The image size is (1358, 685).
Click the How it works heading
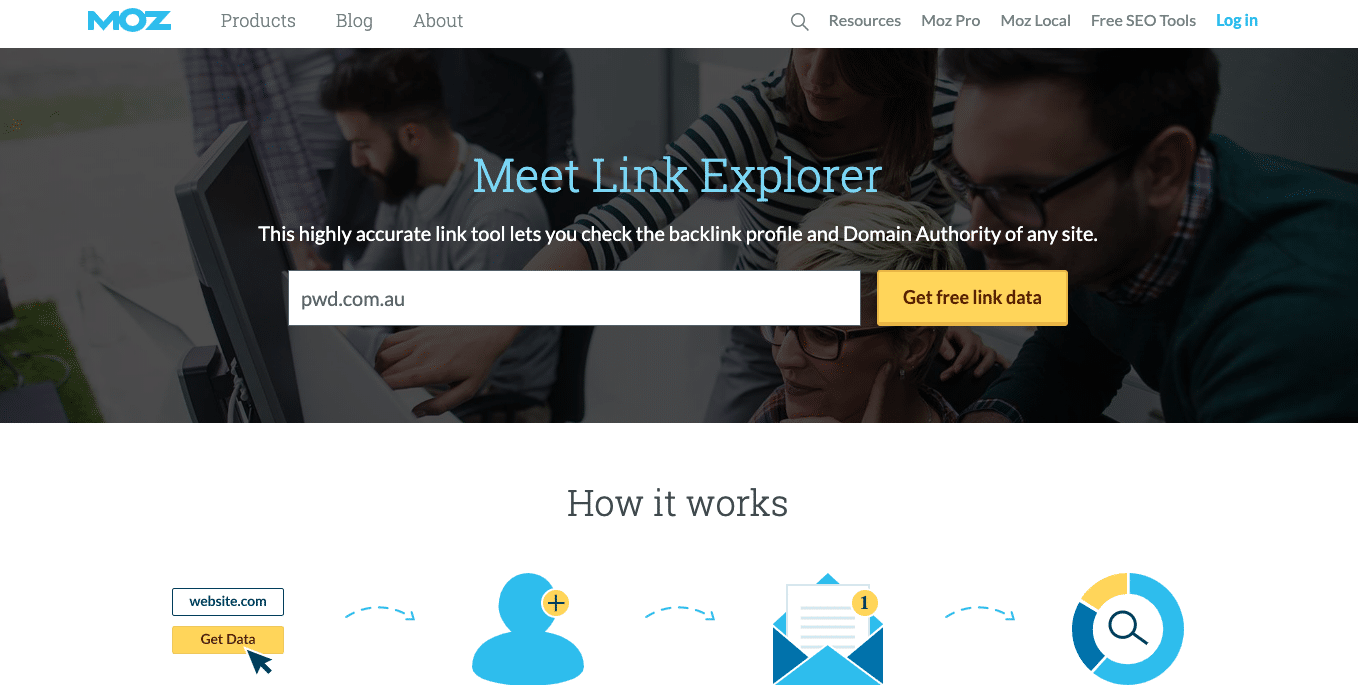(x=678, y=503)
